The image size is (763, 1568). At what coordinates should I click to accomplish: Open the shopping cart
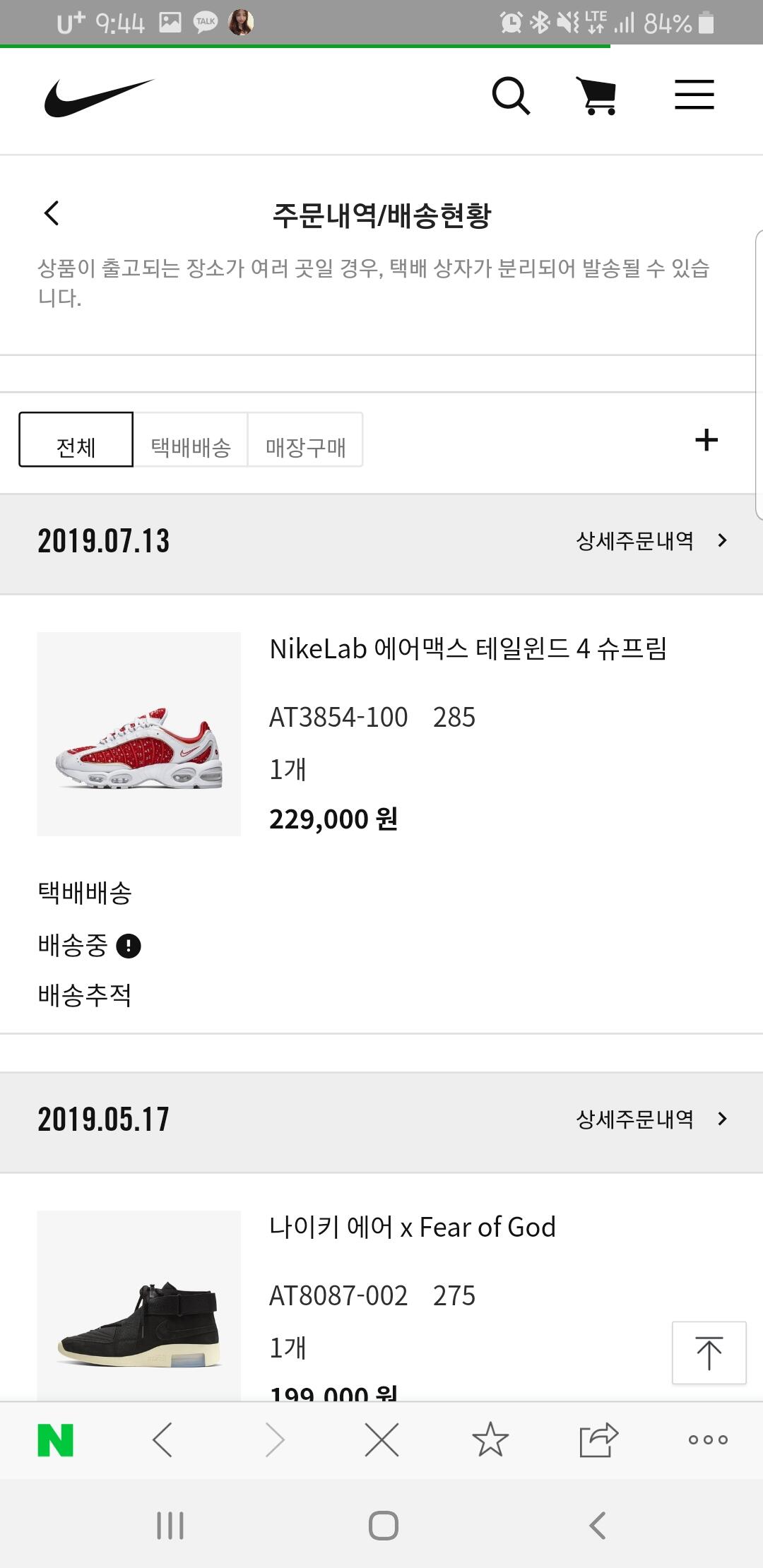point(598,96)
